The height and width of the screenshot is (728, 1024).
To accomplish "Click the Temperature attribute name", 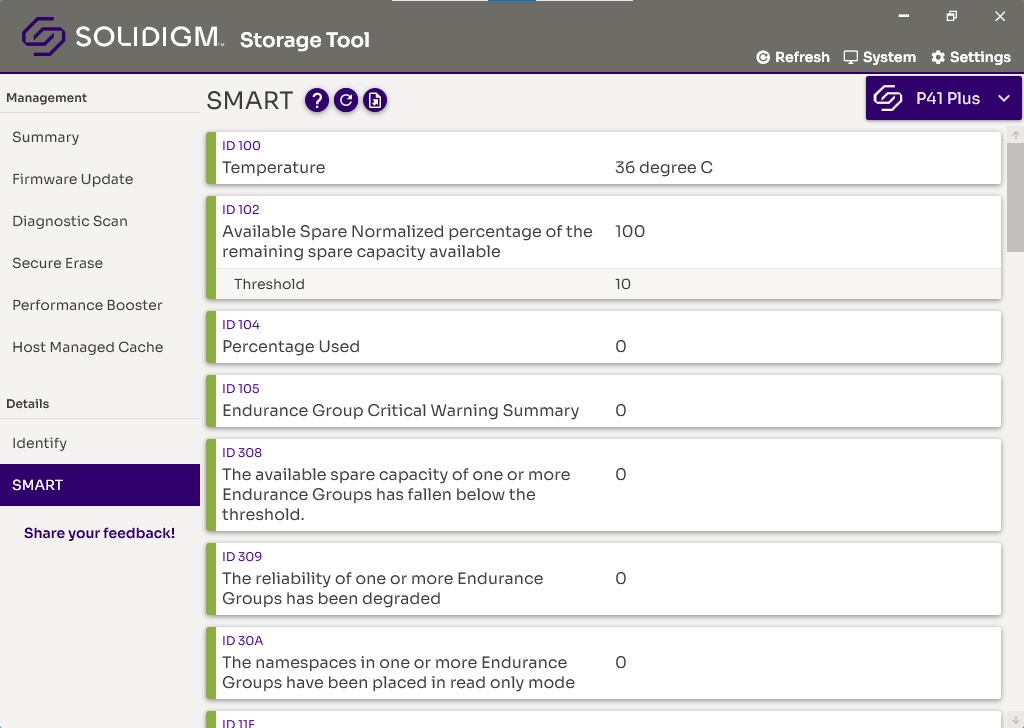I will (274, 168).
